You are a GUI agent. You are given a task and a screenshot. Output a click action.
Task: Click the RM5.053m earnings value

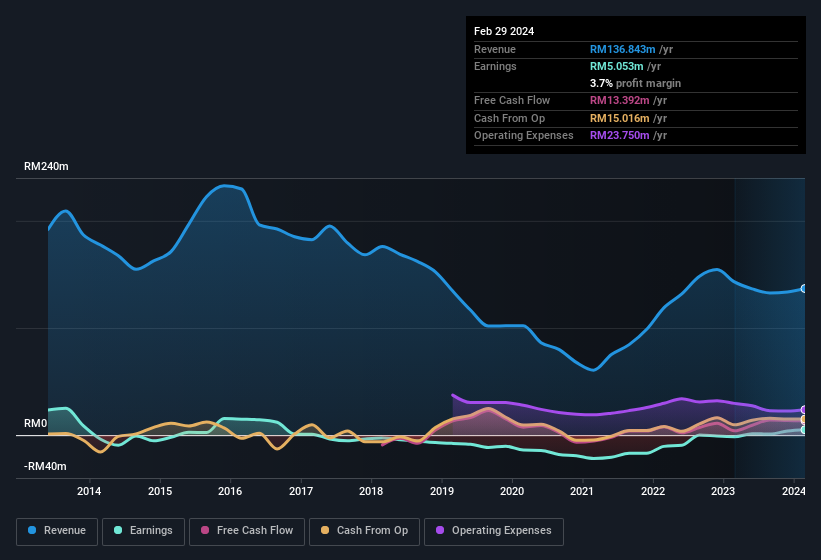pyautogui.click(x=616, y=66)
